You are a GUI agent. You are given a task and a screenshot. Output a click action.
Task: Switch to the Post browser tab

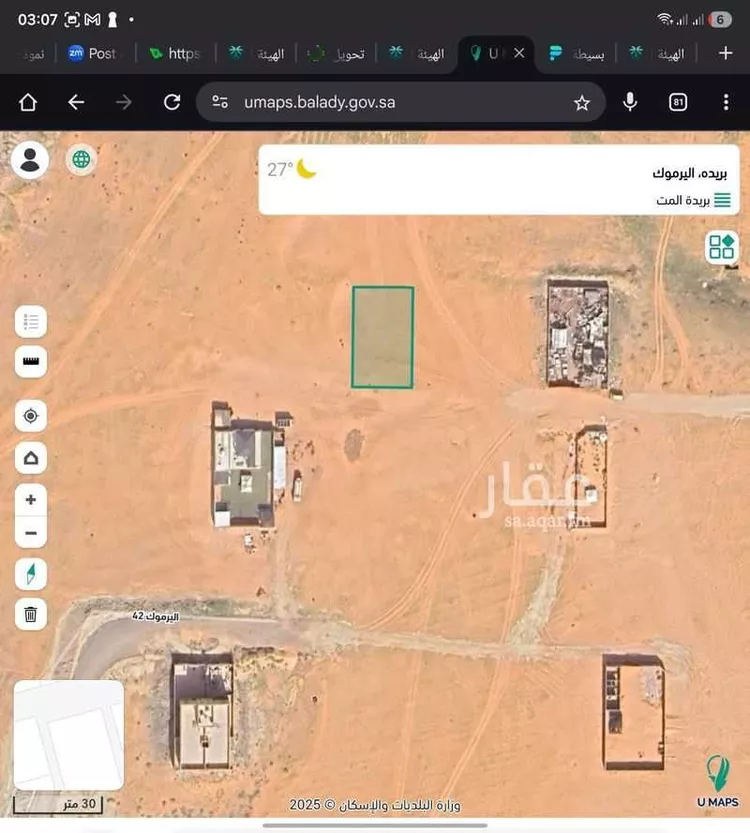(92, 54)
